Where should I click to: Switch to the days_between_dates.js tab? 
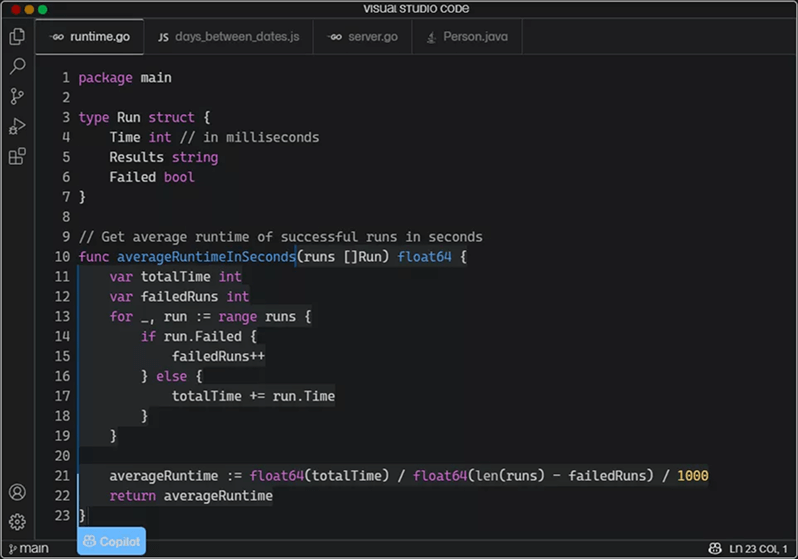[228, 37]
